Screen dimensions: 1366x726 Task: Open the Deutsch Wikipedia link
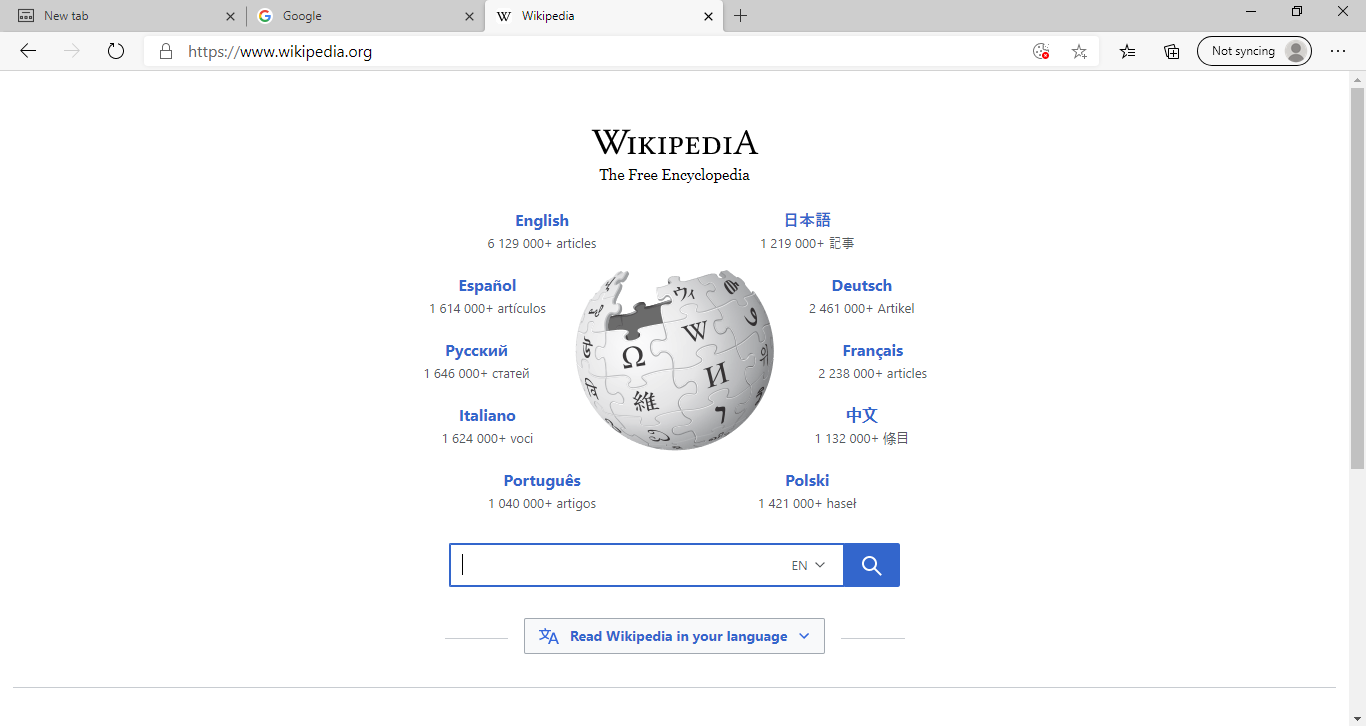(862, 286)
